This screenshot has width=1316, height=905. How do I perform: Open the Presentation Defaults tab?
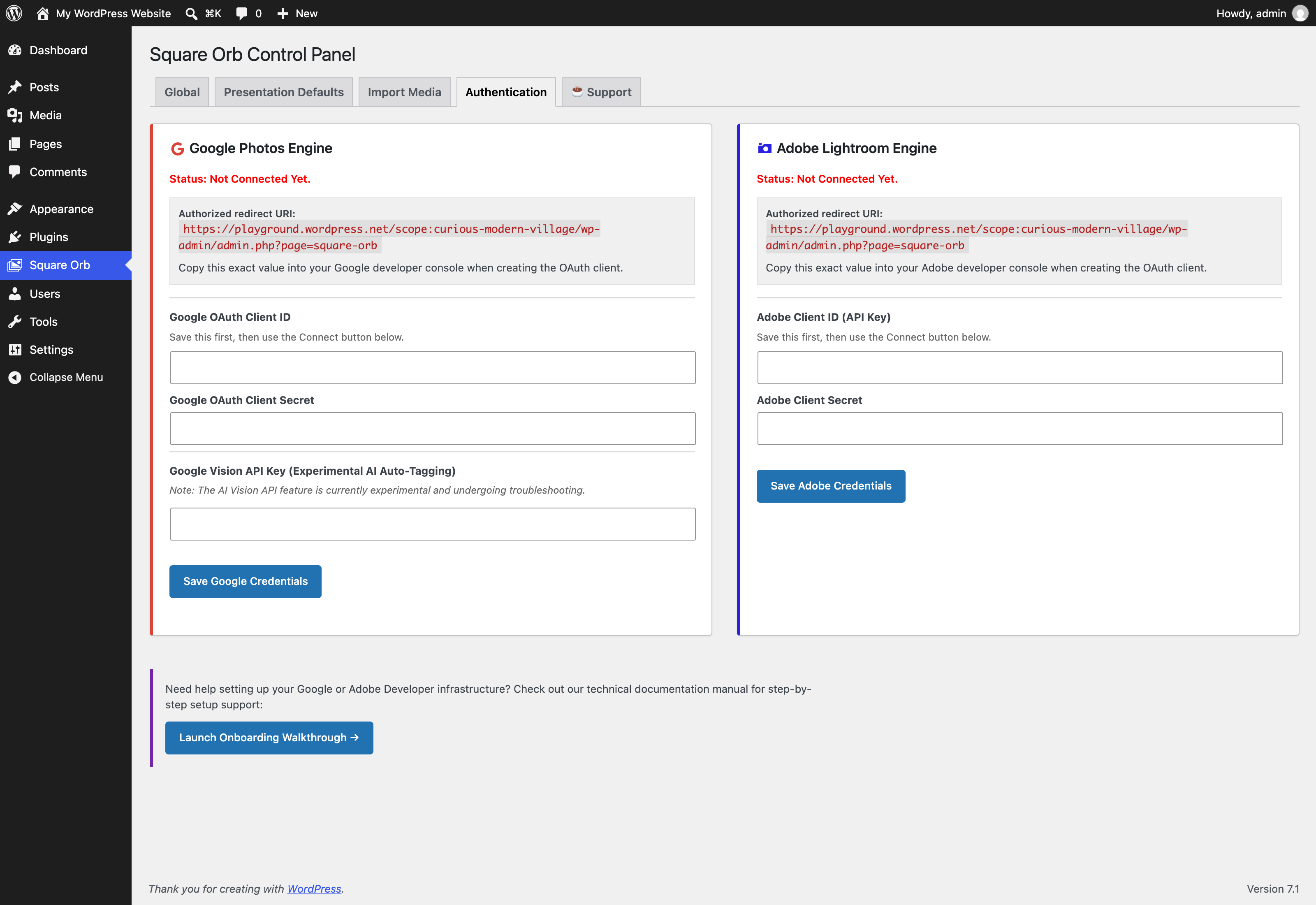(x=283, y=92)
